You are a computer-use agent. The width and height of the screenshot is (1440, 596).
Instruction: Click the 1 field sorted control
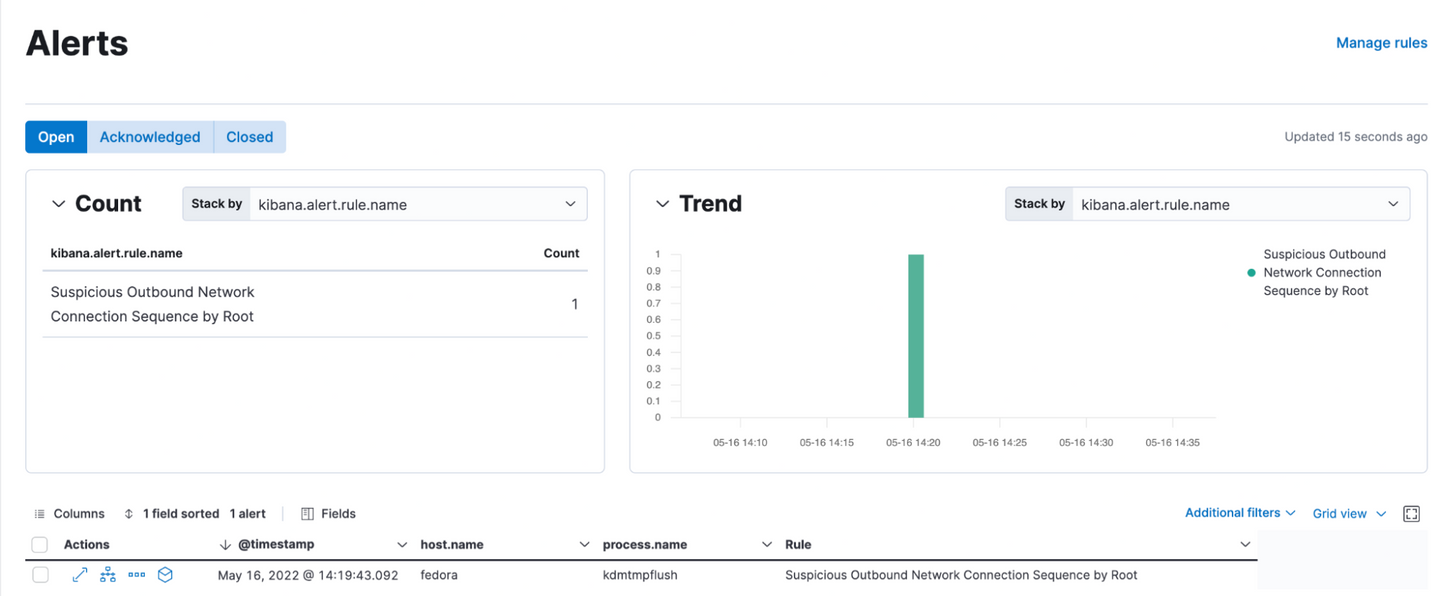(171, 514)
